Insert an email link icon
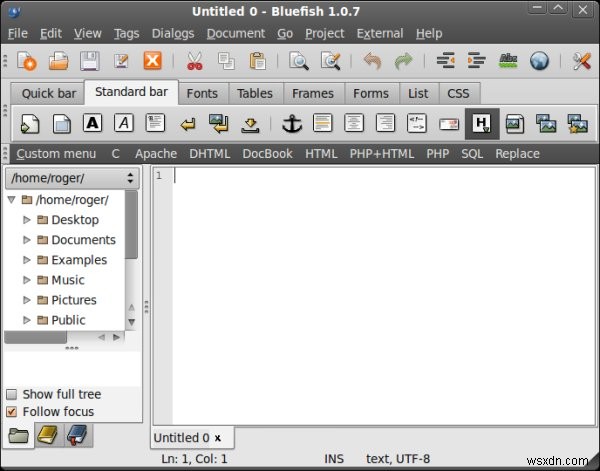Screen dimensions: 600x471 click(449, 124)
